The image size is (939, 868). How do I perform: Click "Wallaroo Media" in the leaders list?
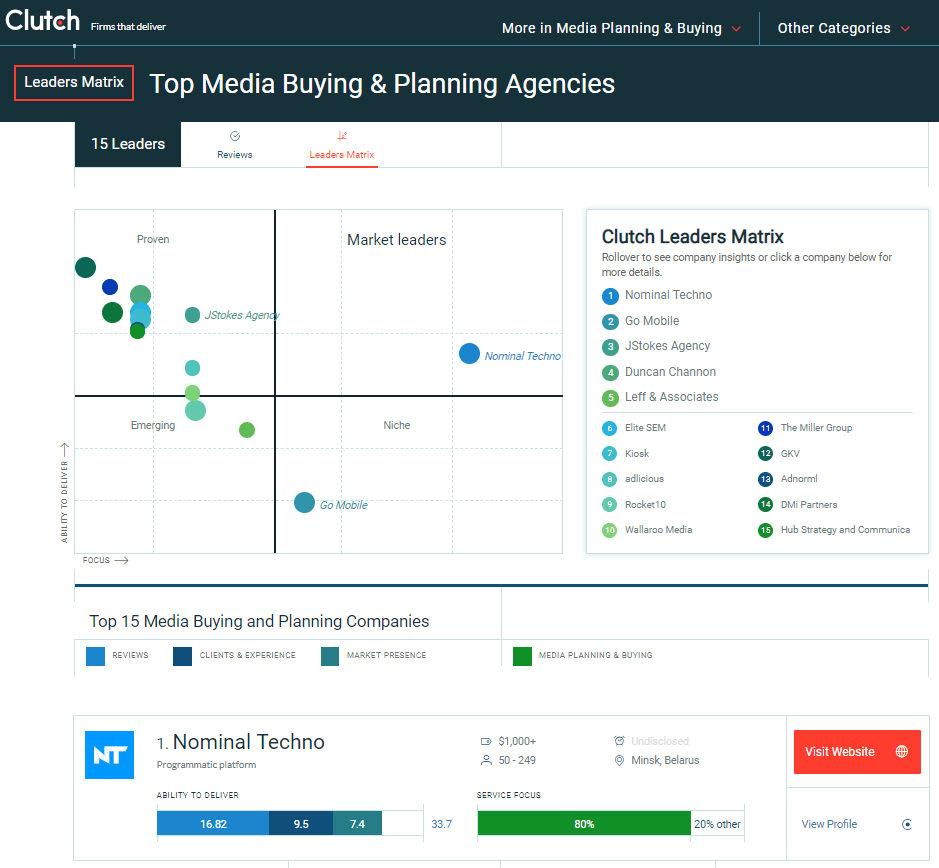[x=659, y=530]
